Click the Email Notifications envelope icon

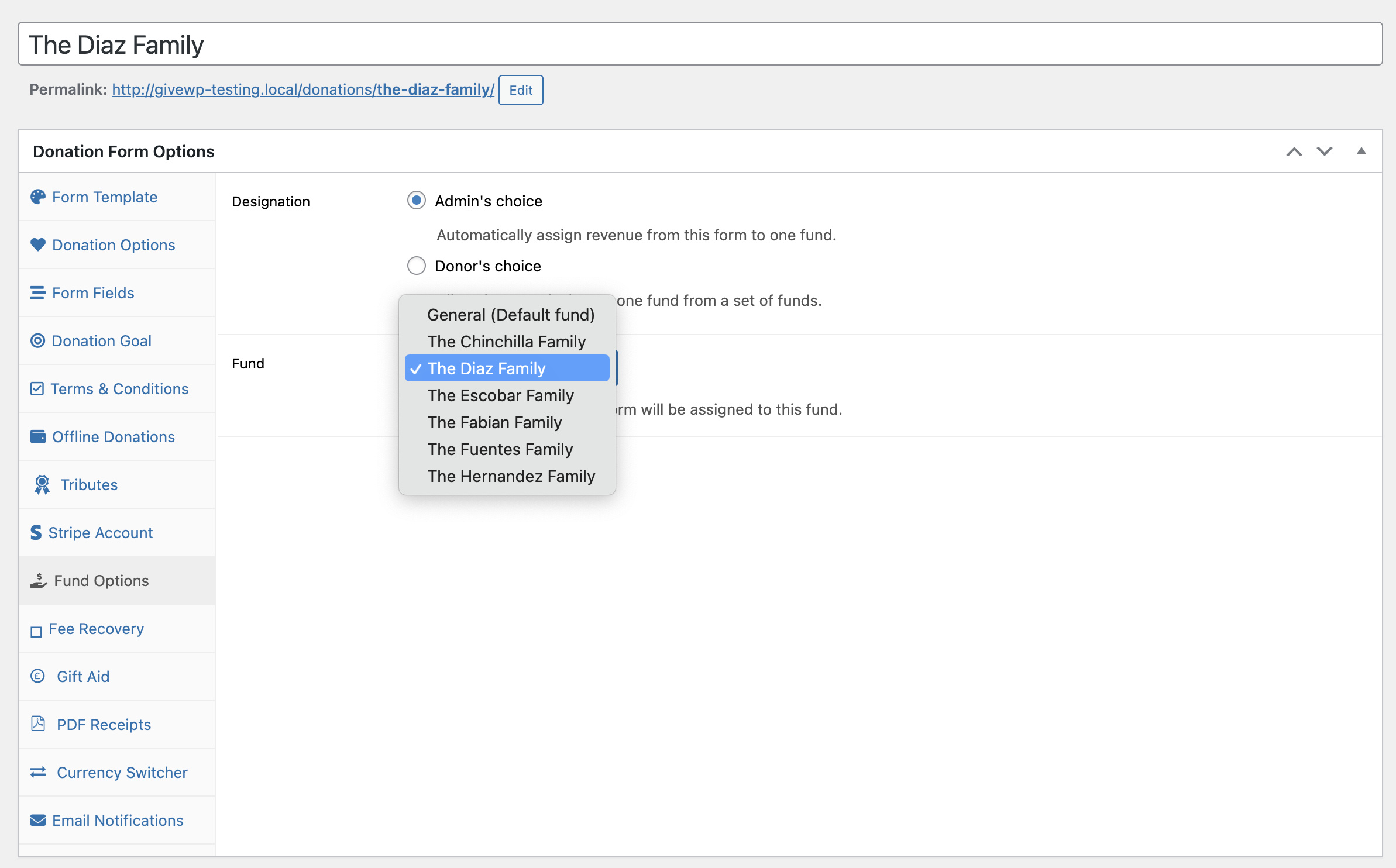tap(38, 821)
